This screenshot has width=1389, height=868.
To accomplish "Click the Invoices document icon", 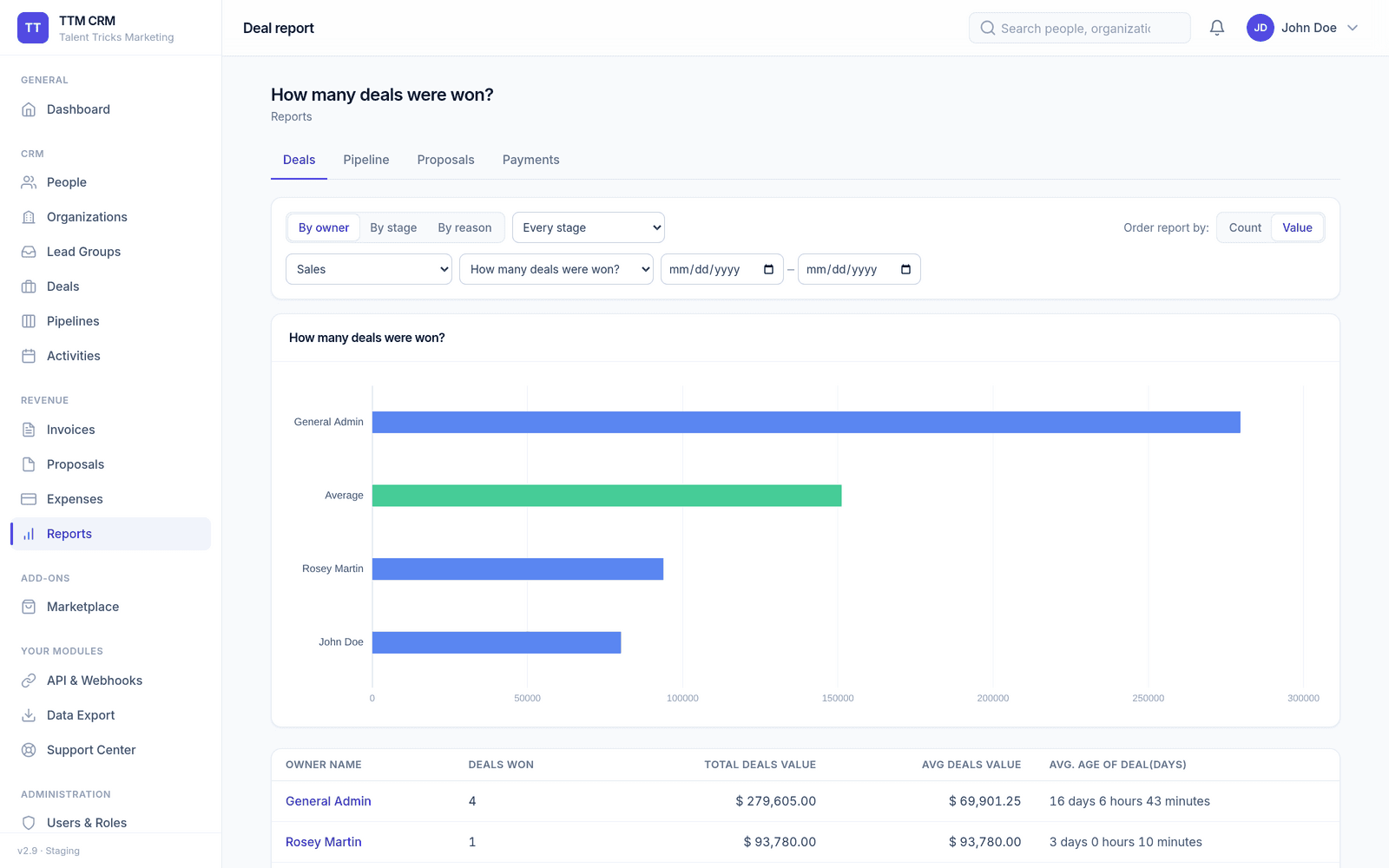I will [x=29, y=430].
